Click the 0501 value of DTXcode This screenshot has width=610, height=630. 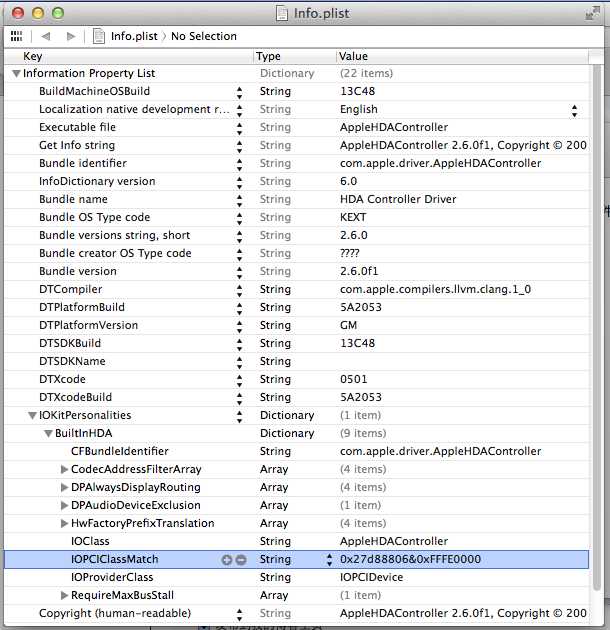pos(353,379)
